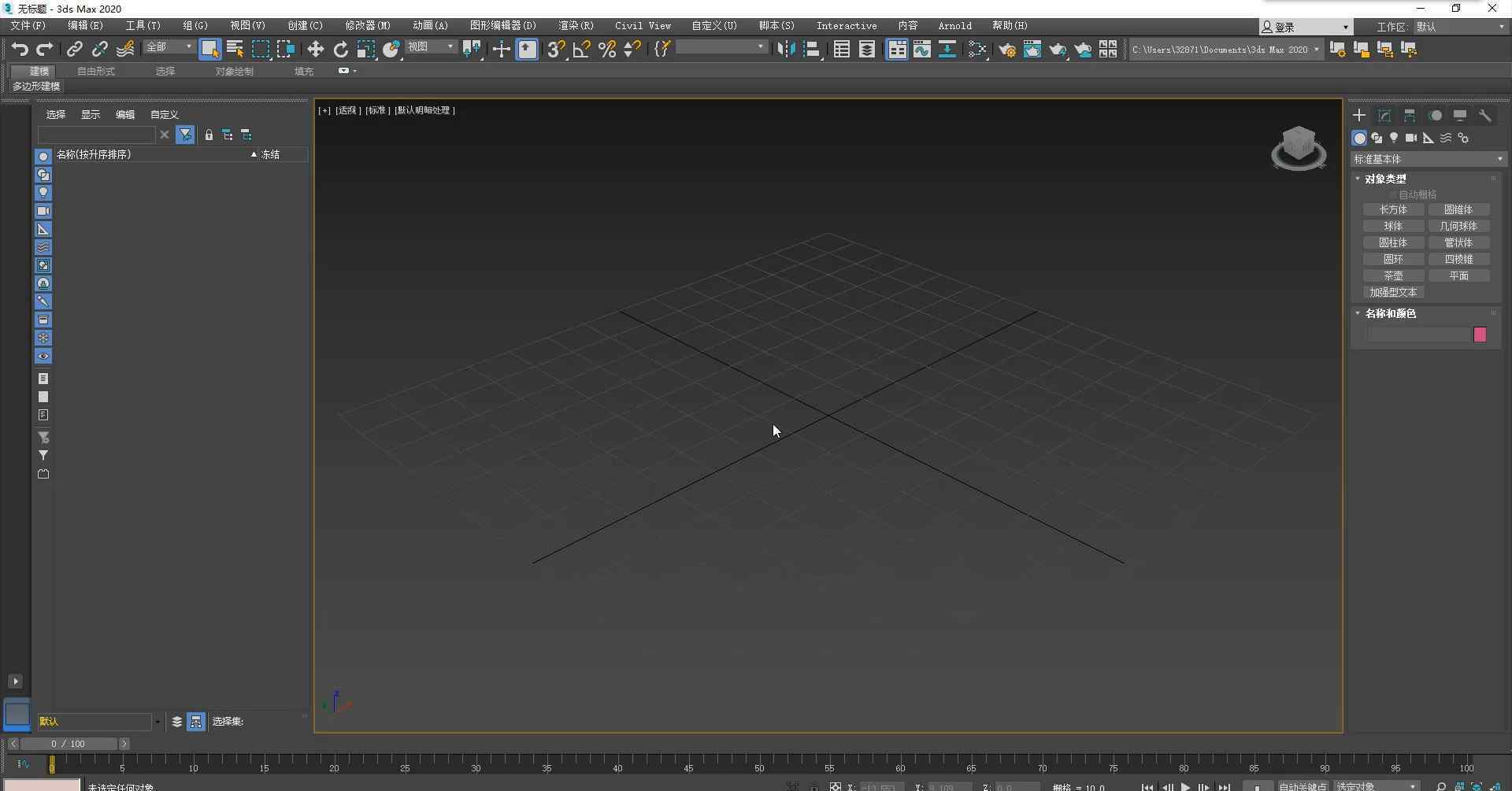Activate the Select and Rotate tool
The width and height of the screenshot is (1512, 791).
(340, 50)
